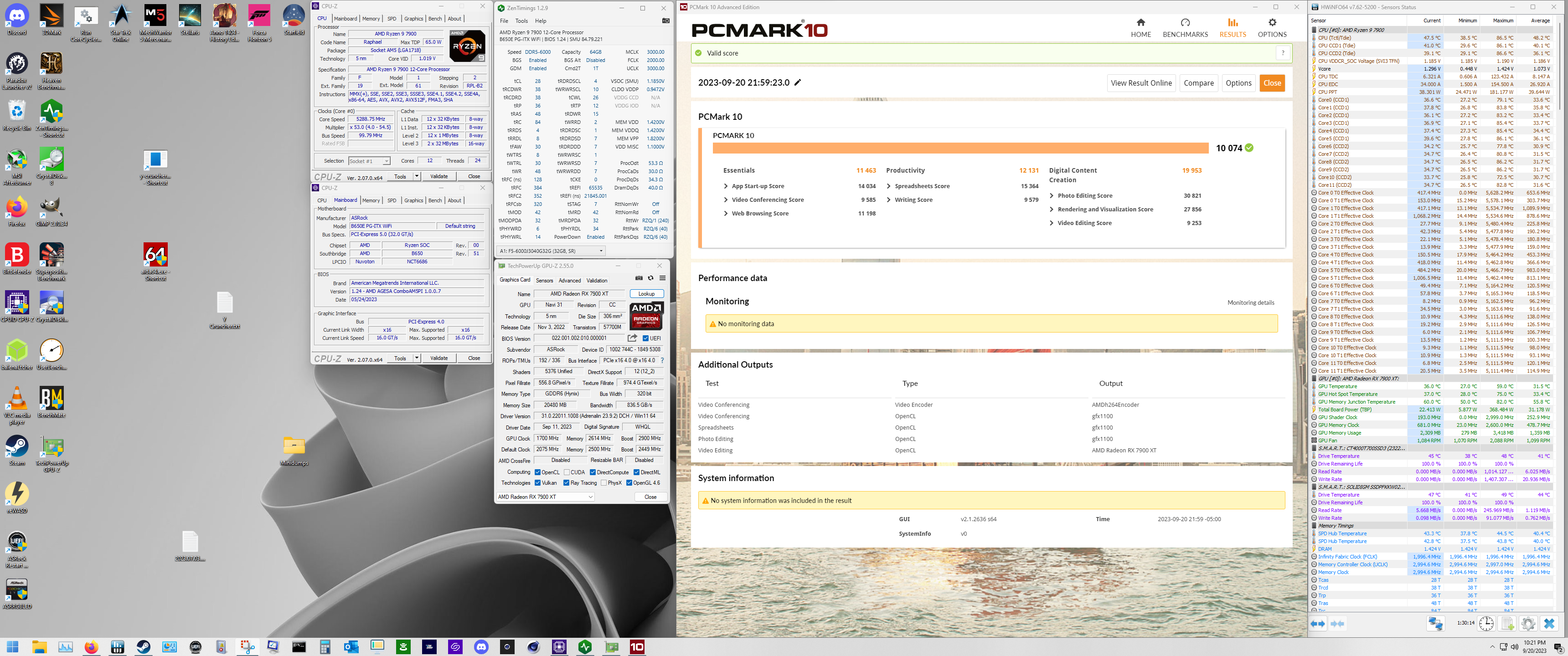This screenshot has width=1568, height=656.
Task: Switch to Memory tab in top CPU-Z
Action: pos(371,19)
